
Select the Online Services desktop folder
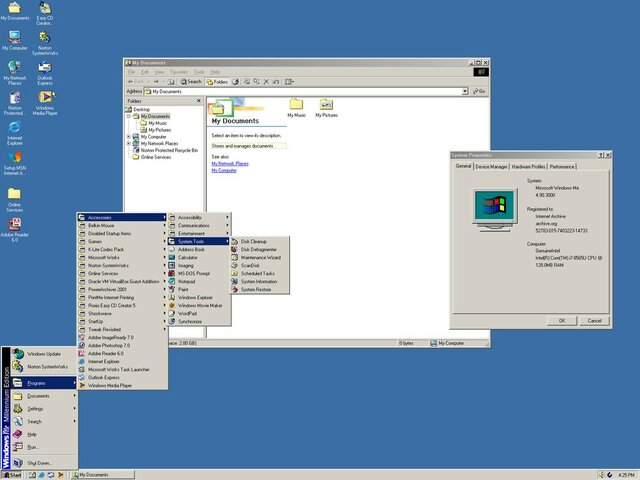(x=14, y=199)
